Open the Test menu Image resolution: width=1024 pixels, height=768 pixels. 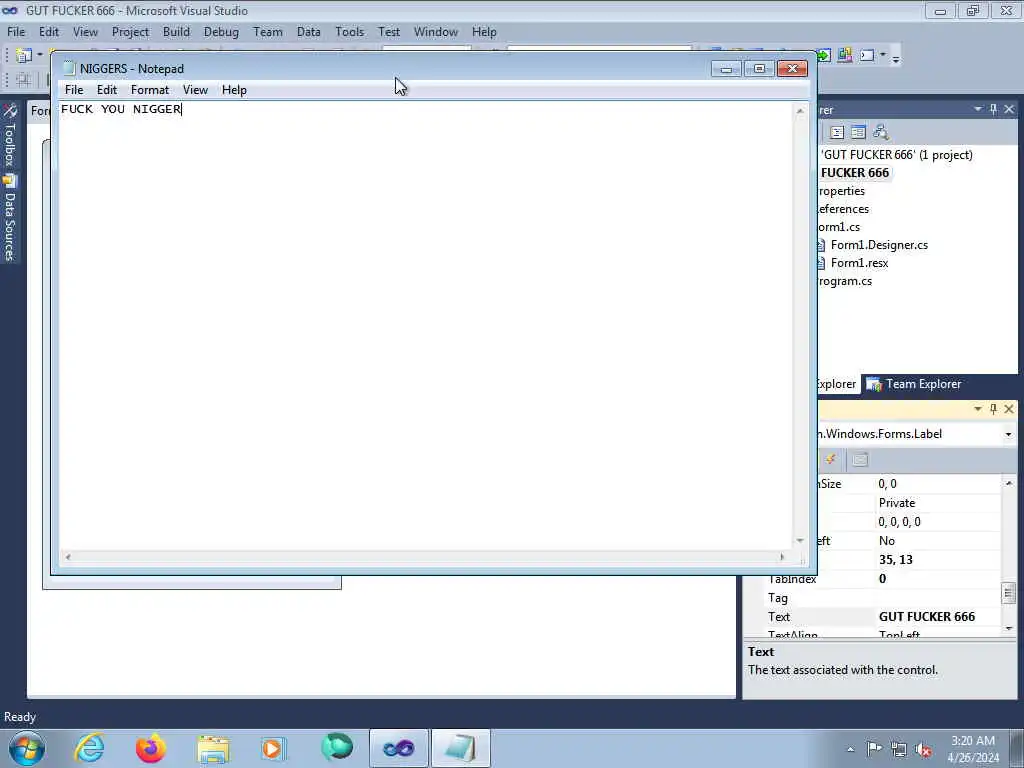[389, 32]
